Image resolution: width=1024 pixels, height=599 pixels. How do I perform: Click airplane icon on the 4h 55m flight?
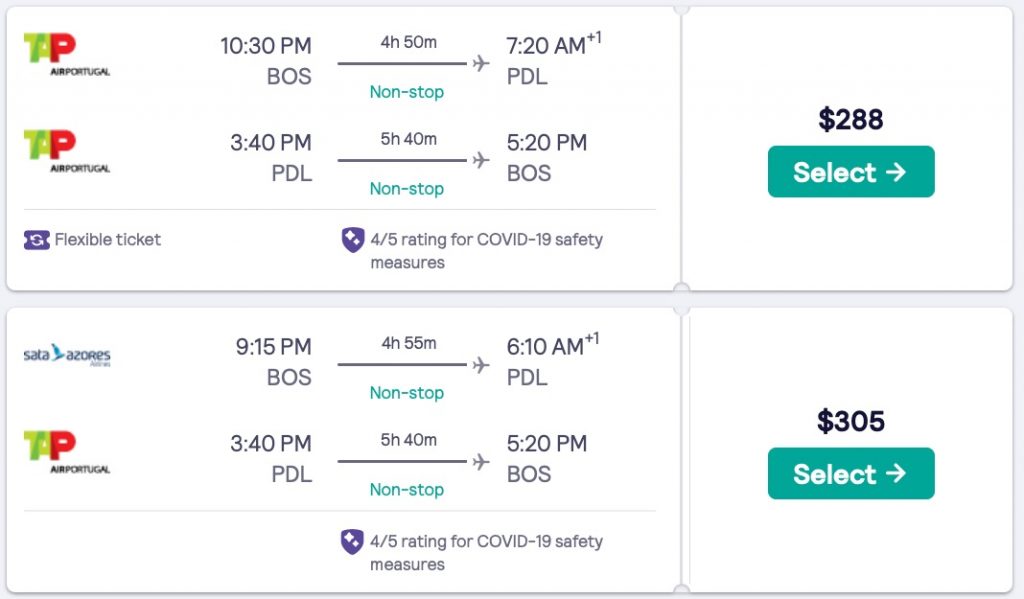(x=481, y=365)
